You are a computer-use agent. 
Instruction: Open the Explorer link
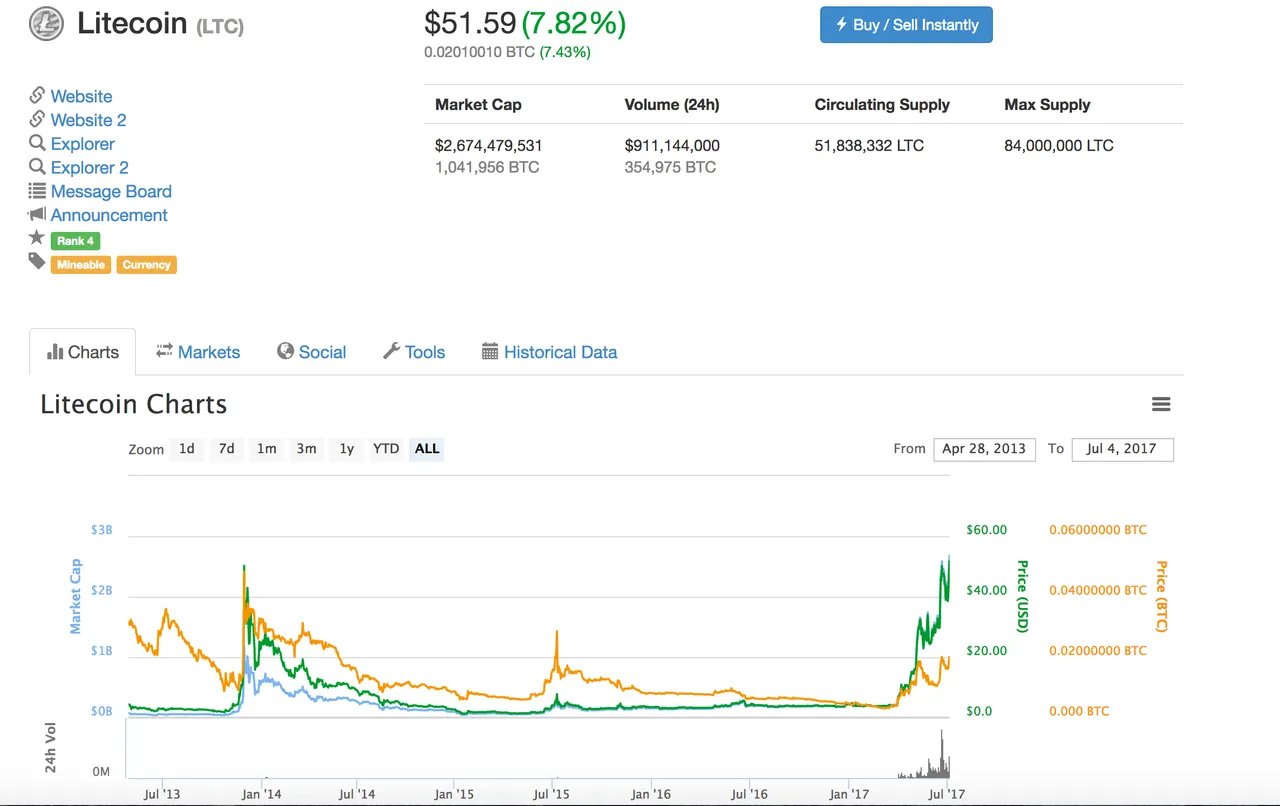(82, 144)
